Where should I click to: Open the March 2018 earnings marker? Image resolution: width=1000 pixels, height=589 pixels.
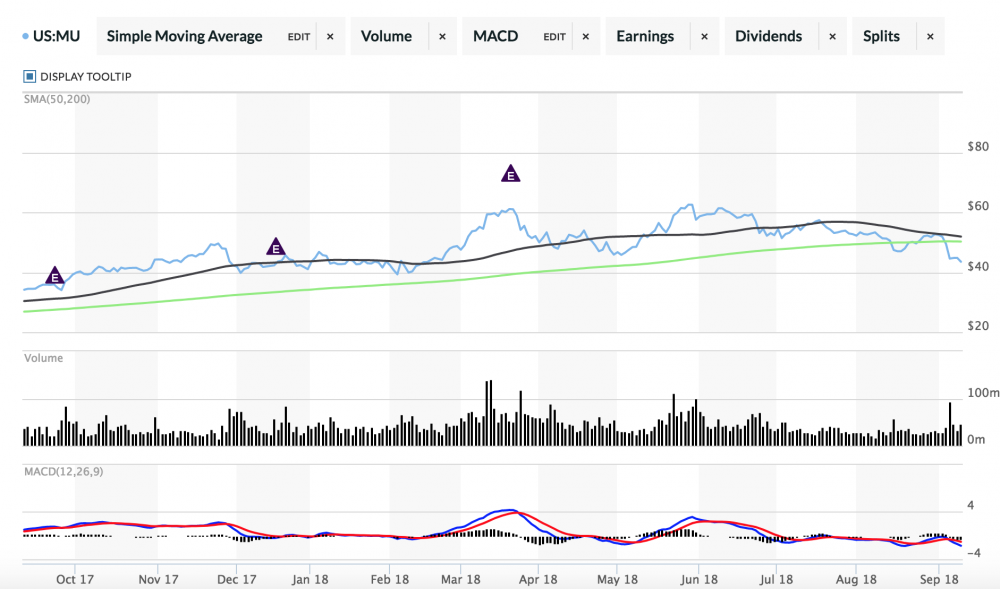[510, 174]
